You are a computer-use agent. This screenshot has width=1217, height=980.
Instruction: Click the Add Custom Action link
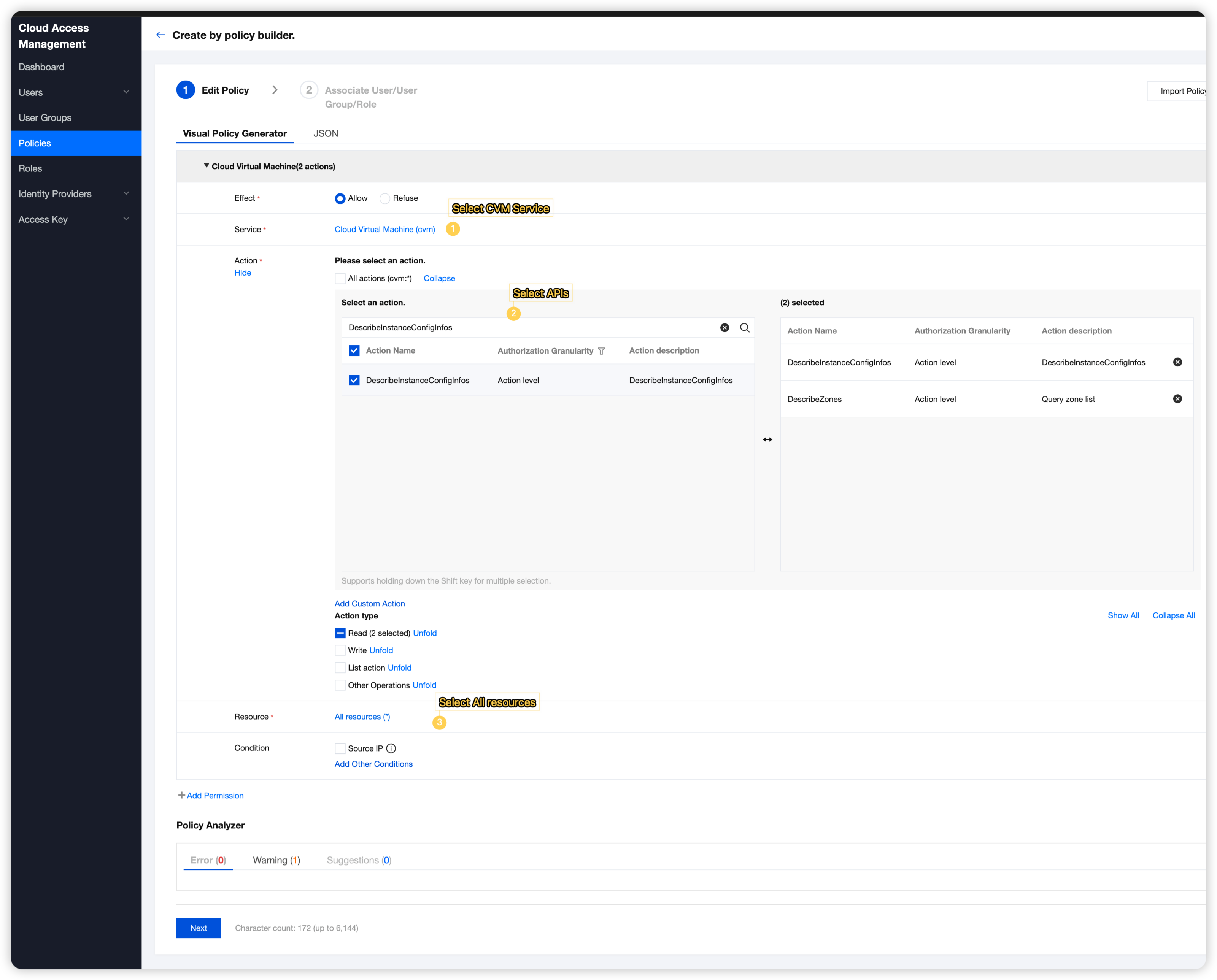369,603
